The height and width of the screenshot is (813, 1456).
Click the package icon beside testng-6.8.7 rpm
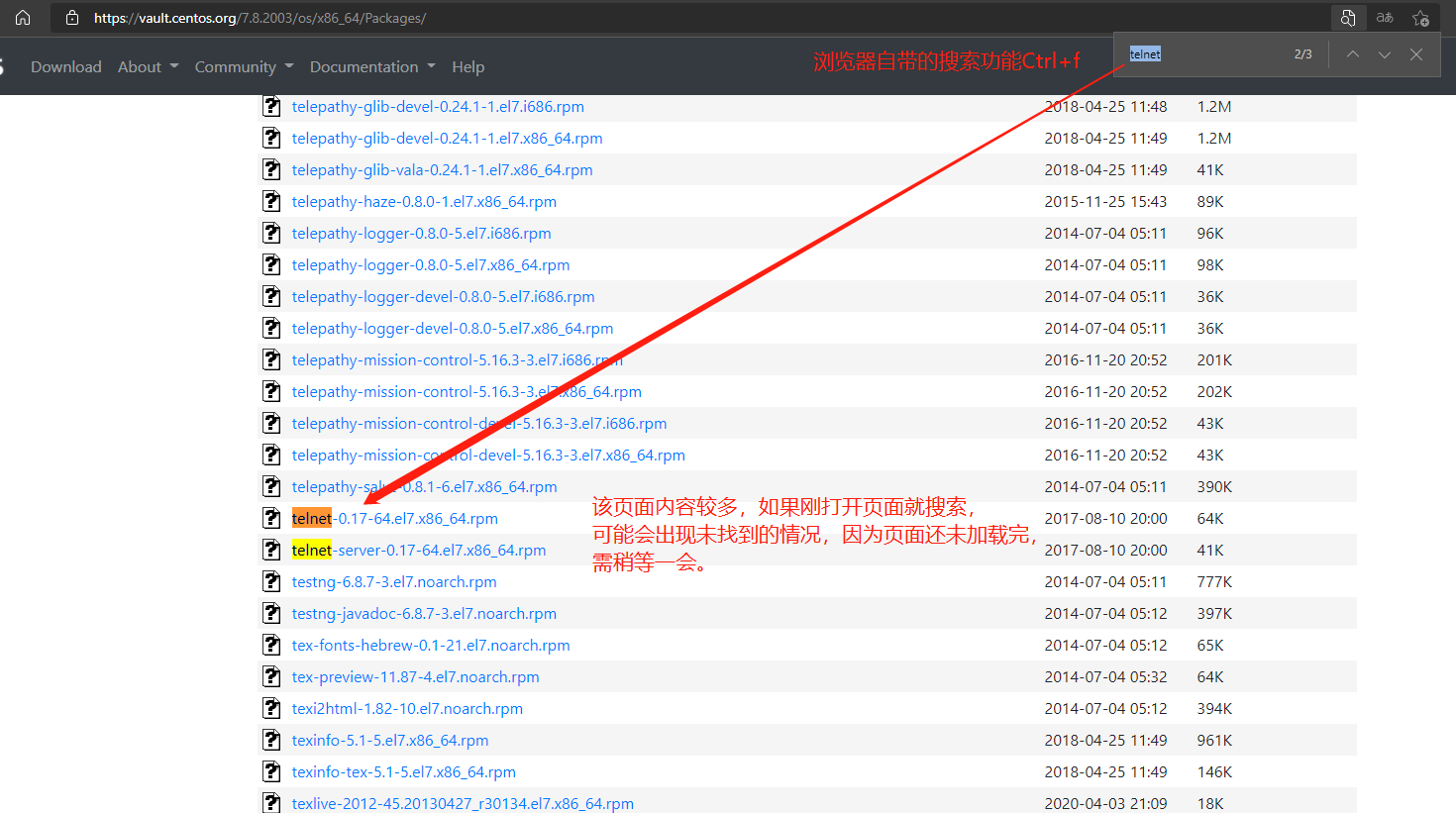271,581
